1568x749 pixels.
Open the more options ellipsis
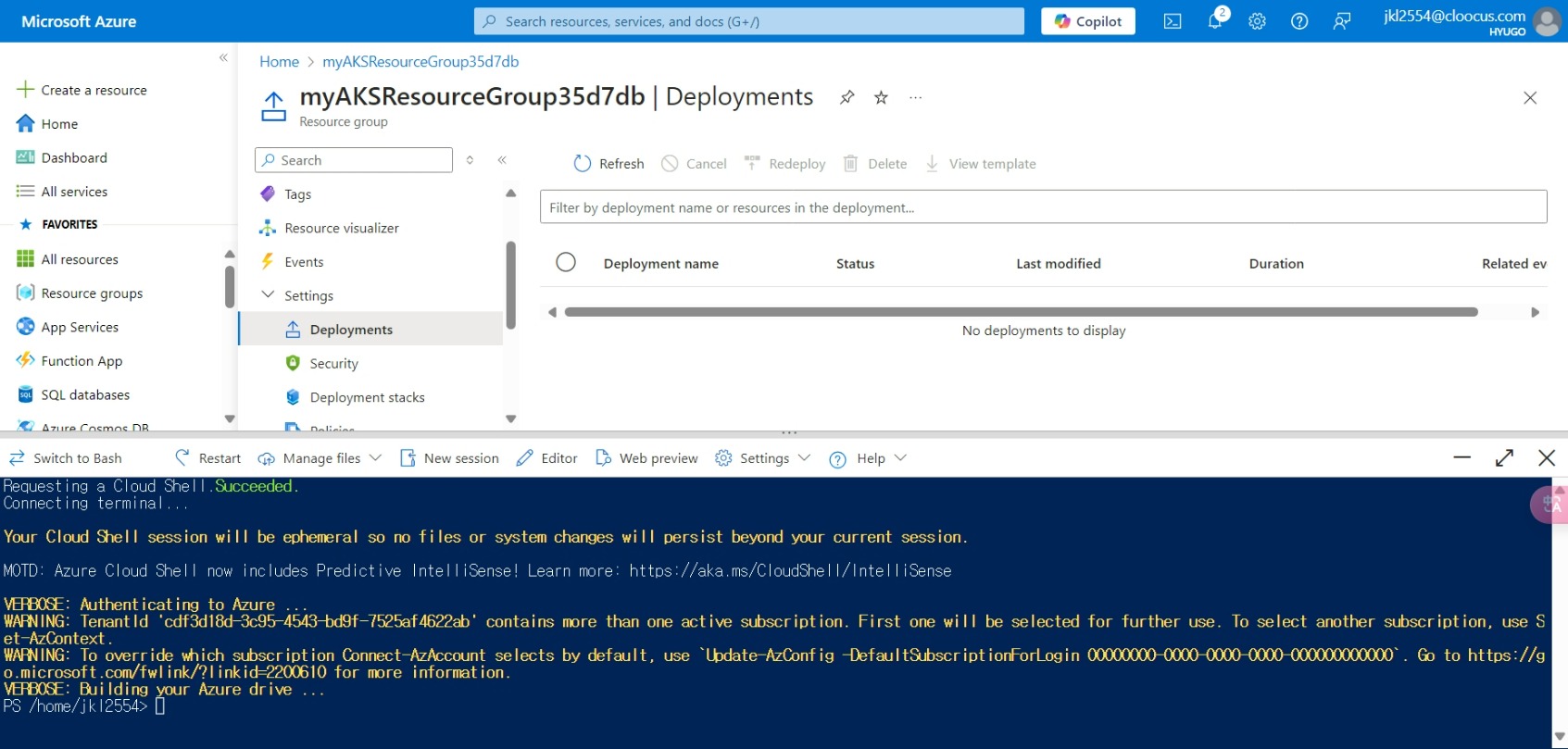coord(915,97)
